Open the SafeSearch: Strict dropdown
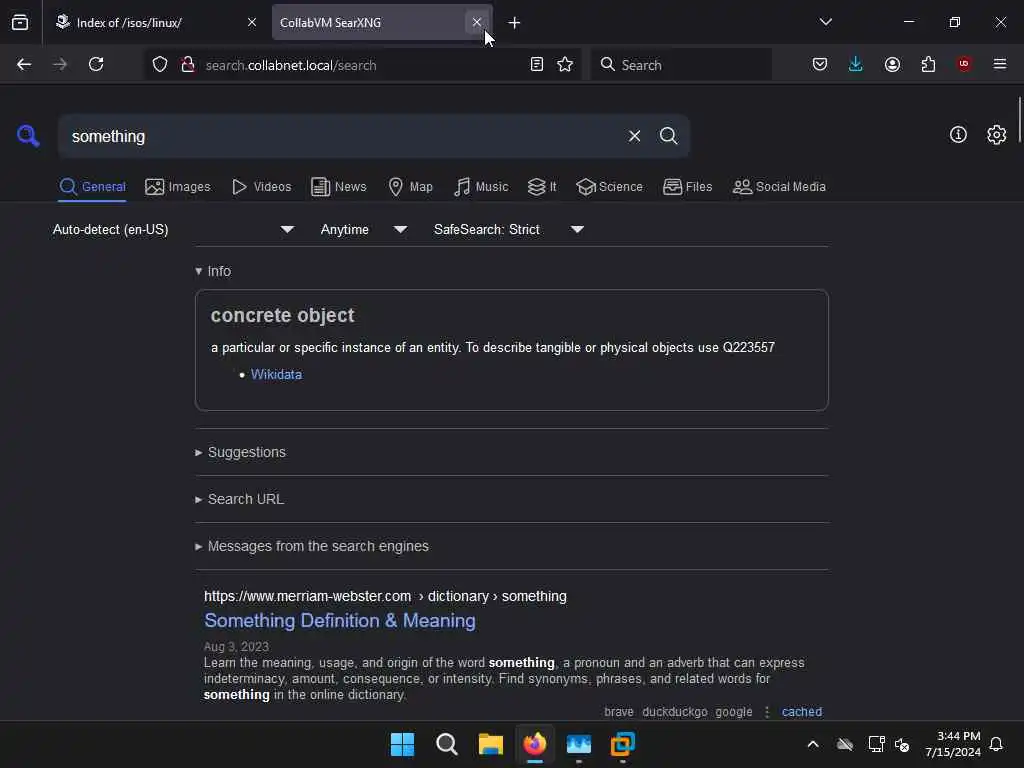Image resolution: width=1024 pixels, height=768 pixels. pyautogui.click(x=509, y=229)
